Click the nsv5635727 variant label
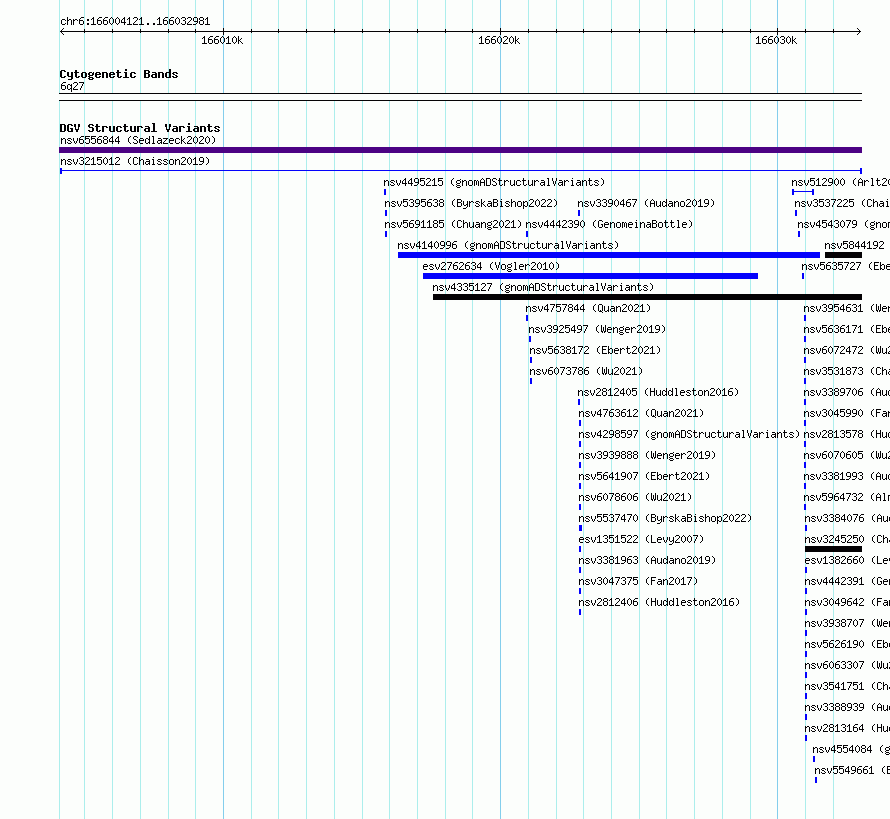The image size is (890, 819). 845,266
